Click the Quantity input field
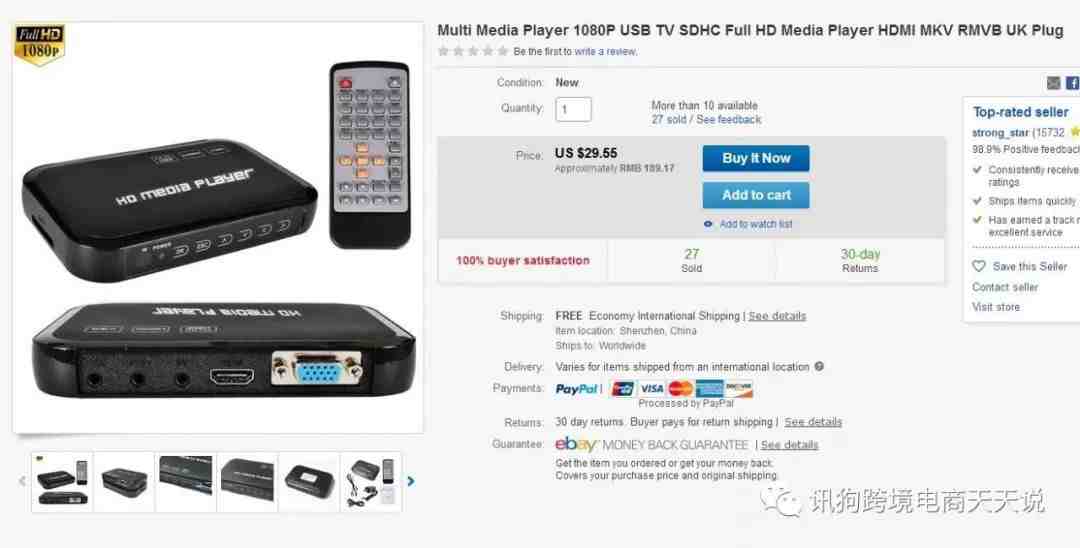This screenshot has height=548, width=1080. point(573,109)
